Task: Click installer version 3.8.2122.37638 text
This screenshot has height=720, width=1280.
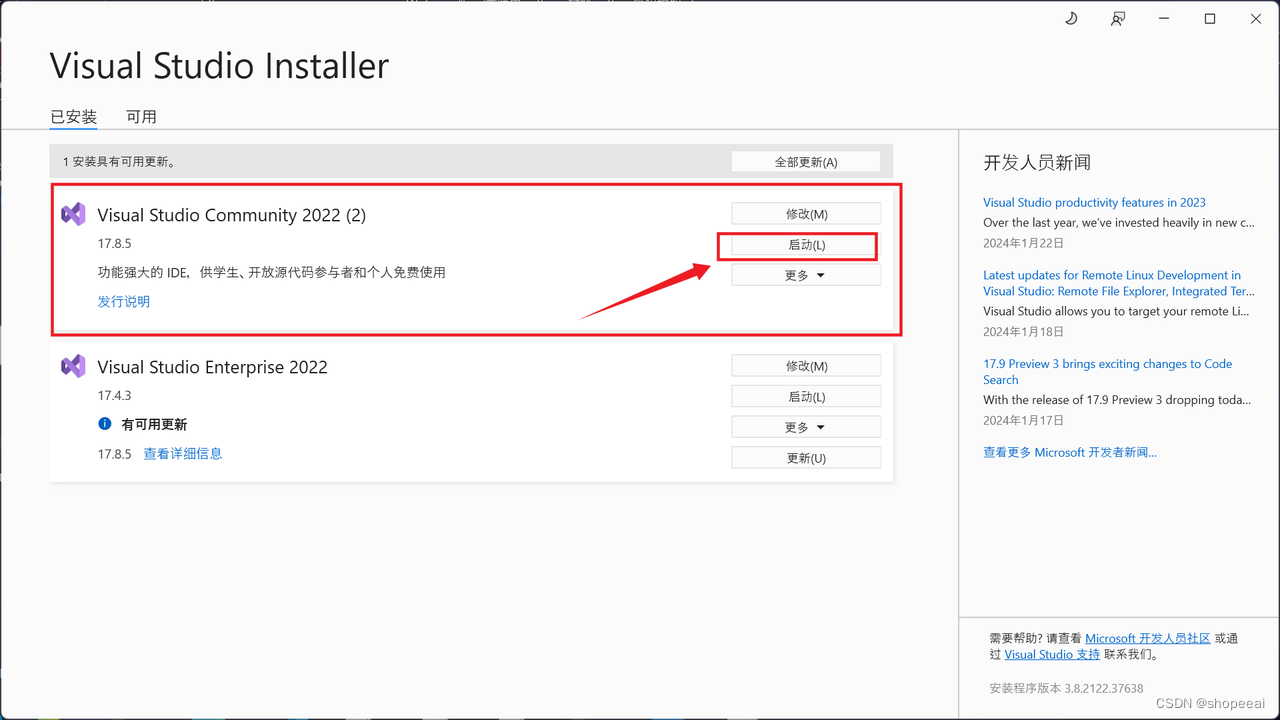Action: click(x=1066, y=688)
